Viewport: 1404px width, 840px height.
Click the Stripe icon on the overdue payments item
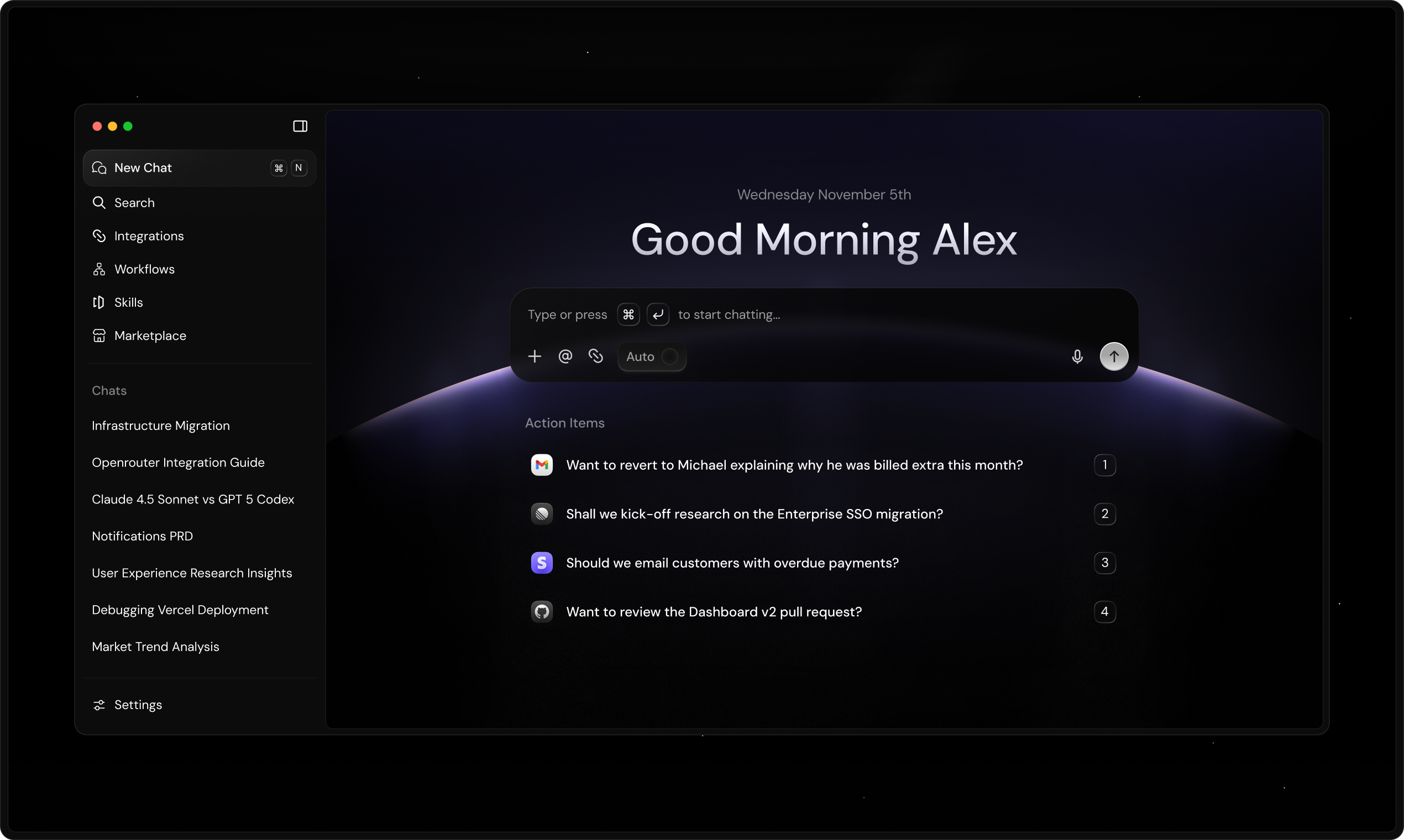(x=541, y=563)
